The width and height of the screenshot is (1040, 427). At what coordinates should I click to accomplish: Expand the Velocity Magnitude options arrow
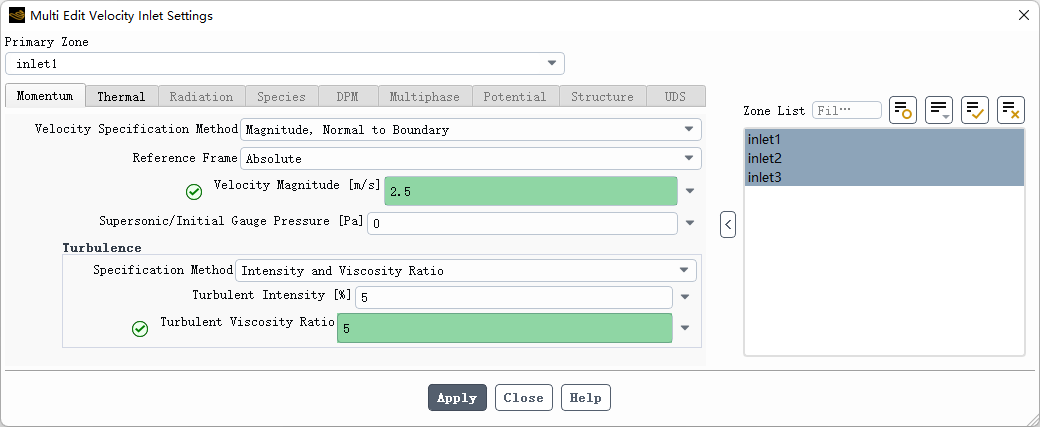pyautogui.click(x=690, y=191)
